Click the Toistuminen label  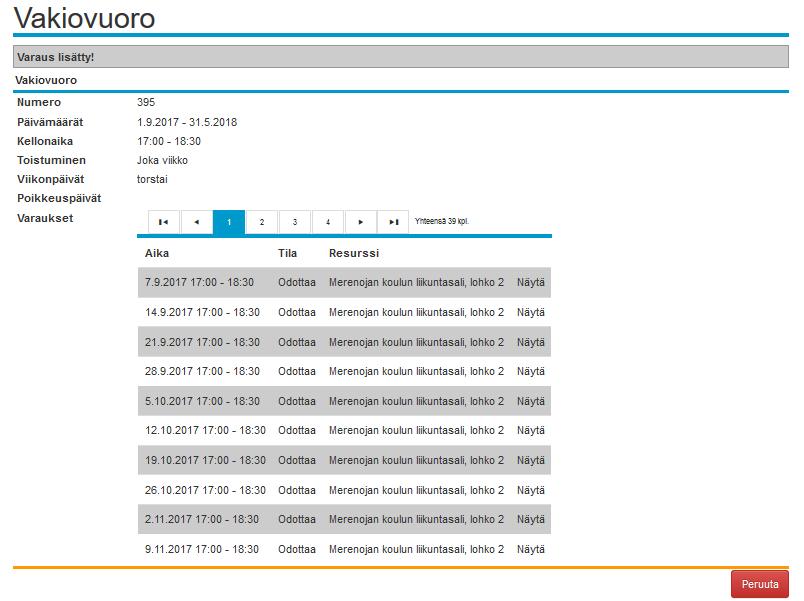(51, 161)
